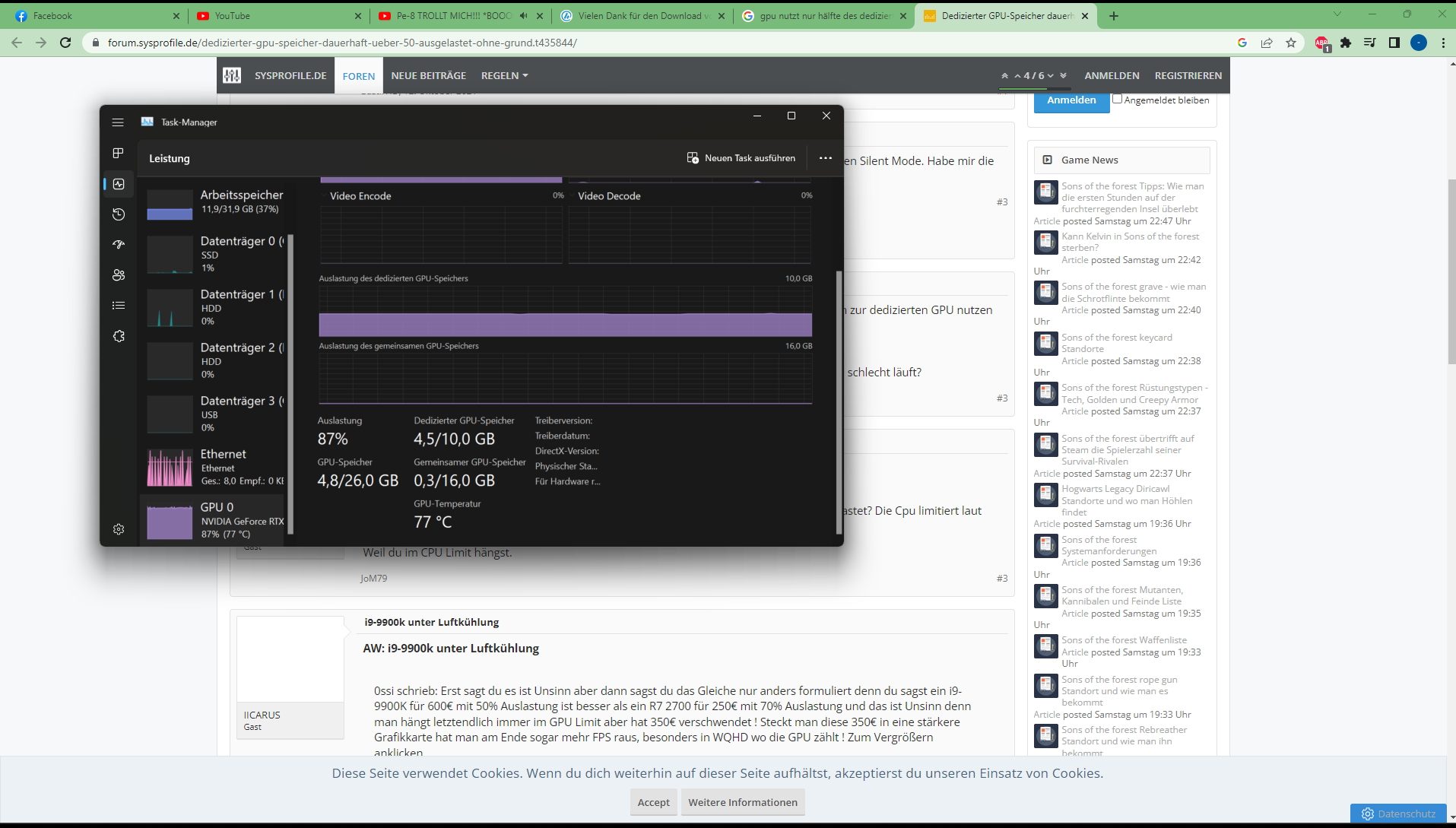Share this page icon

tap(1267, 43)
